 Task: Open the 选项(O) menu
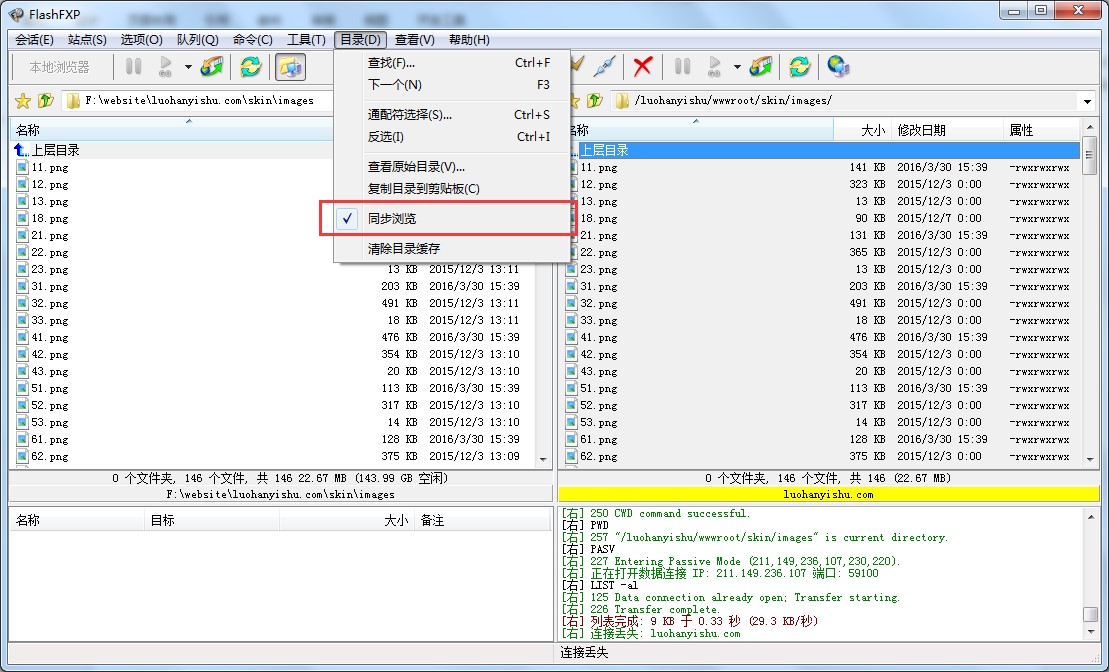click(x=141, y=40)
